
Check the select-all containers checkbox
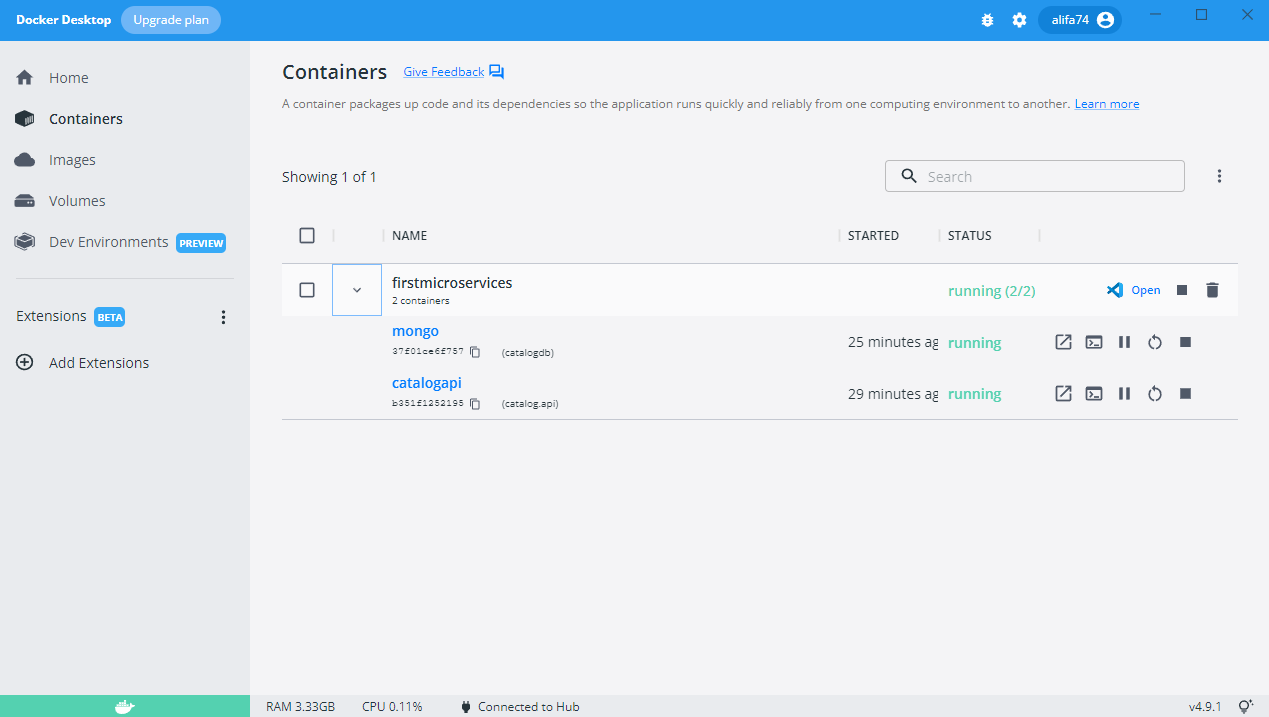point(307,235)
